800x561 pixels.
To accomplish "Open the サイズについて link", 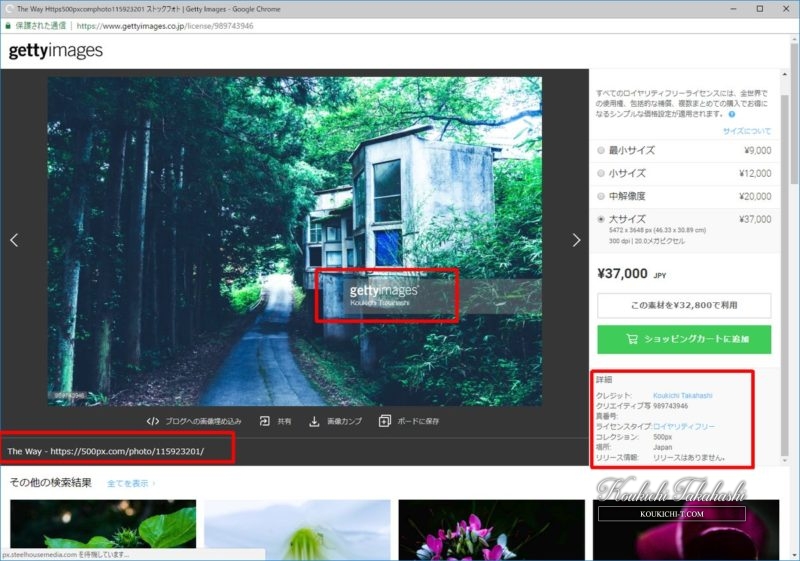I will (746, 131).
